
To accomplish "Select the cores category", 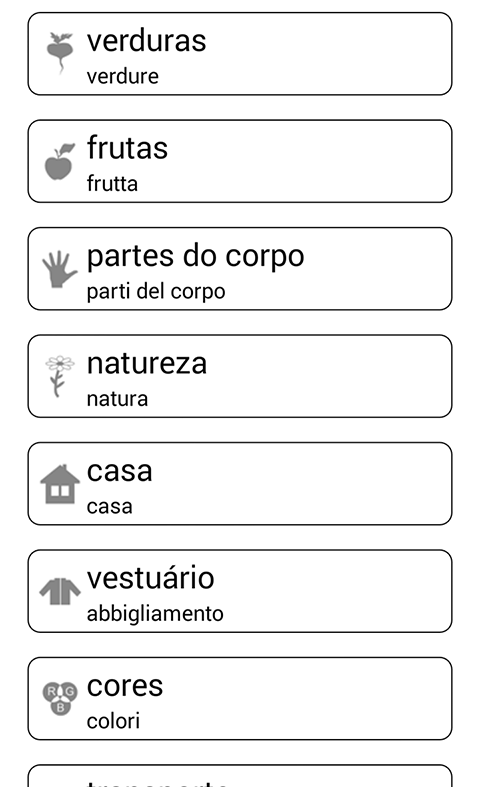I will [x=240, y=698].
